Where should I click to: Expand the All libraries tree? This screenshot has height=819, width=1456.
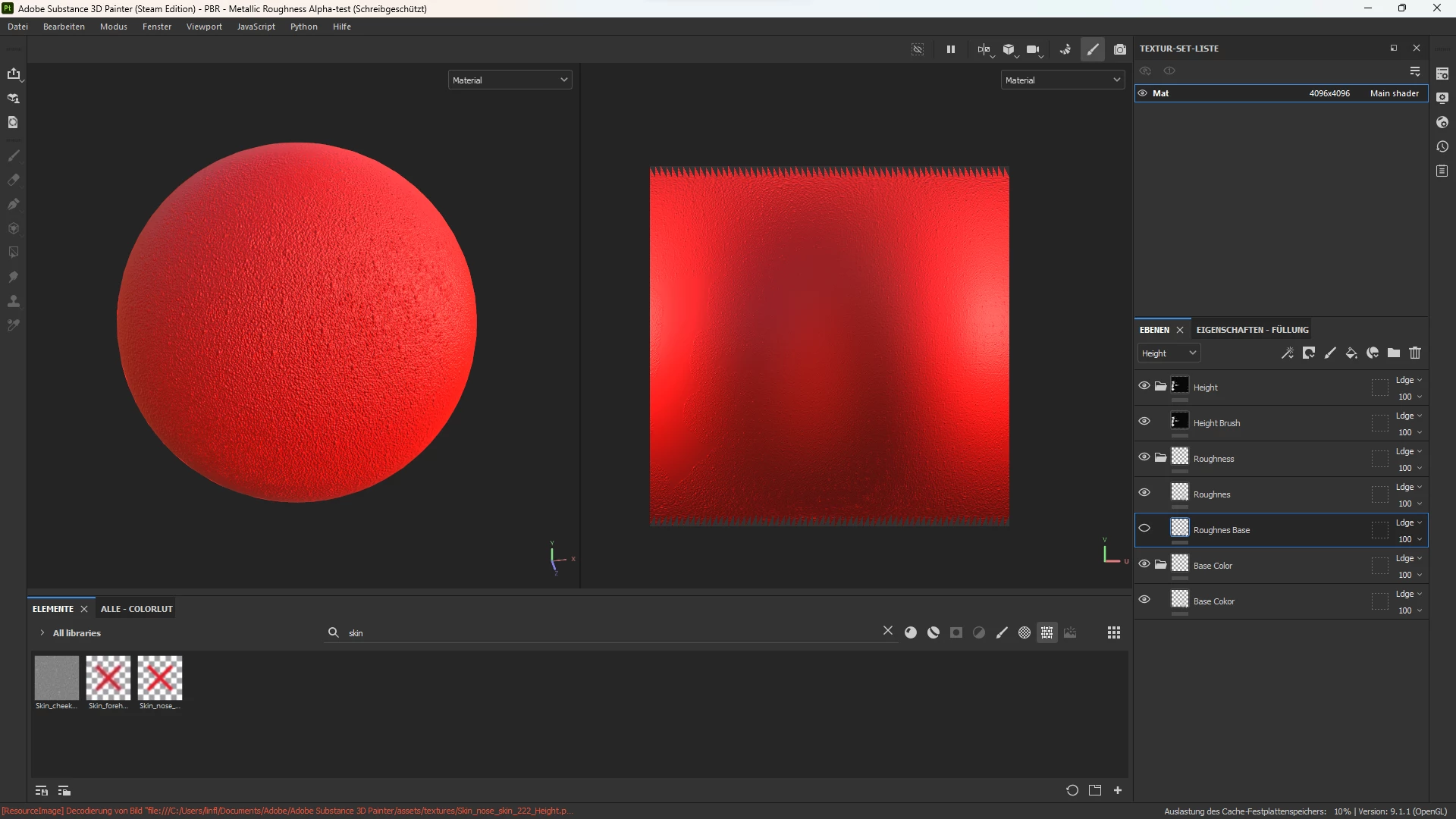42,633
